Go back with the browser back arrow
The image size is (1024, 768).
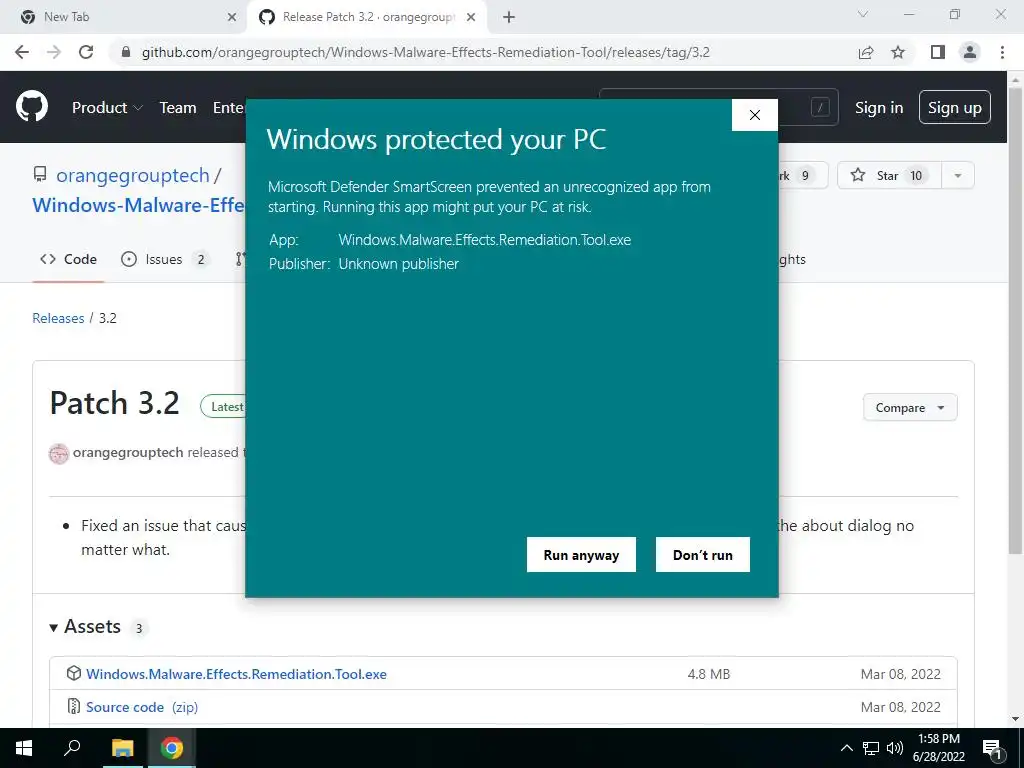[x=22, y=52]
